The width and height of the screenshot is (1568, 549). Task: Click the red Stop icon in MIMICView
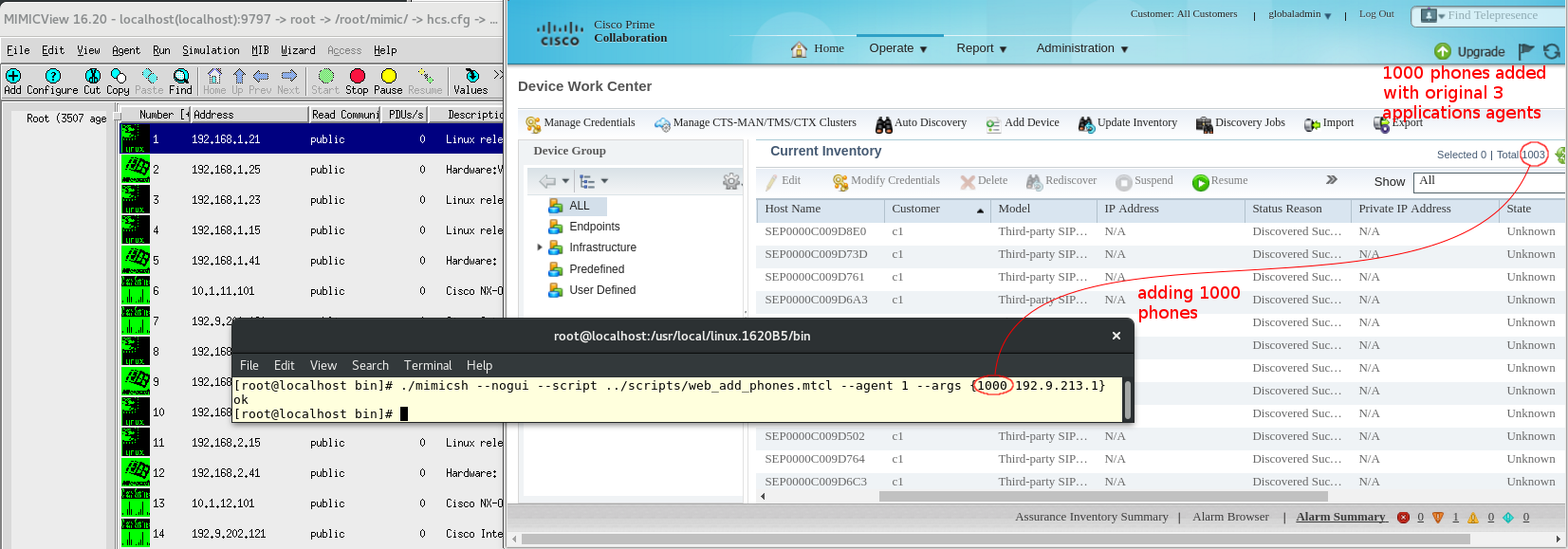(x=358, y=76)
